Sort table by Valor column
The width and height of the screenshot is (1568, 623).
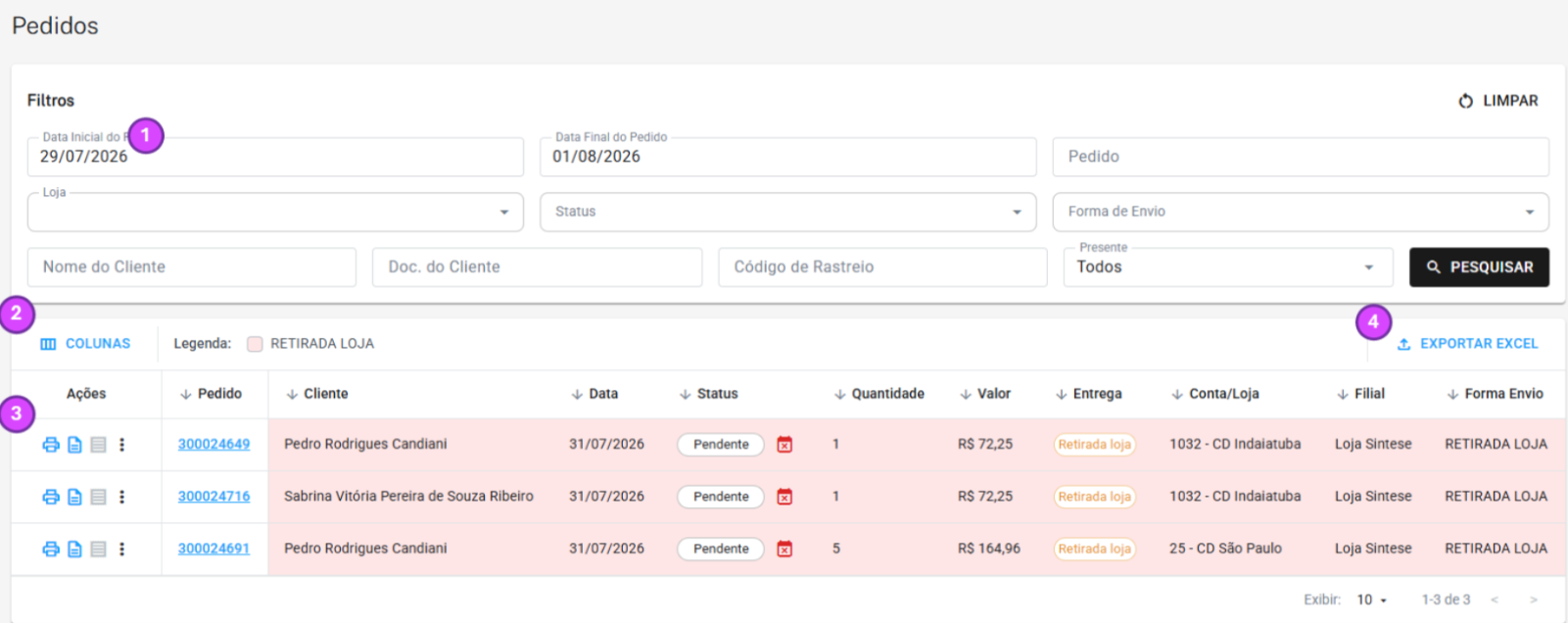click(984, 394)
